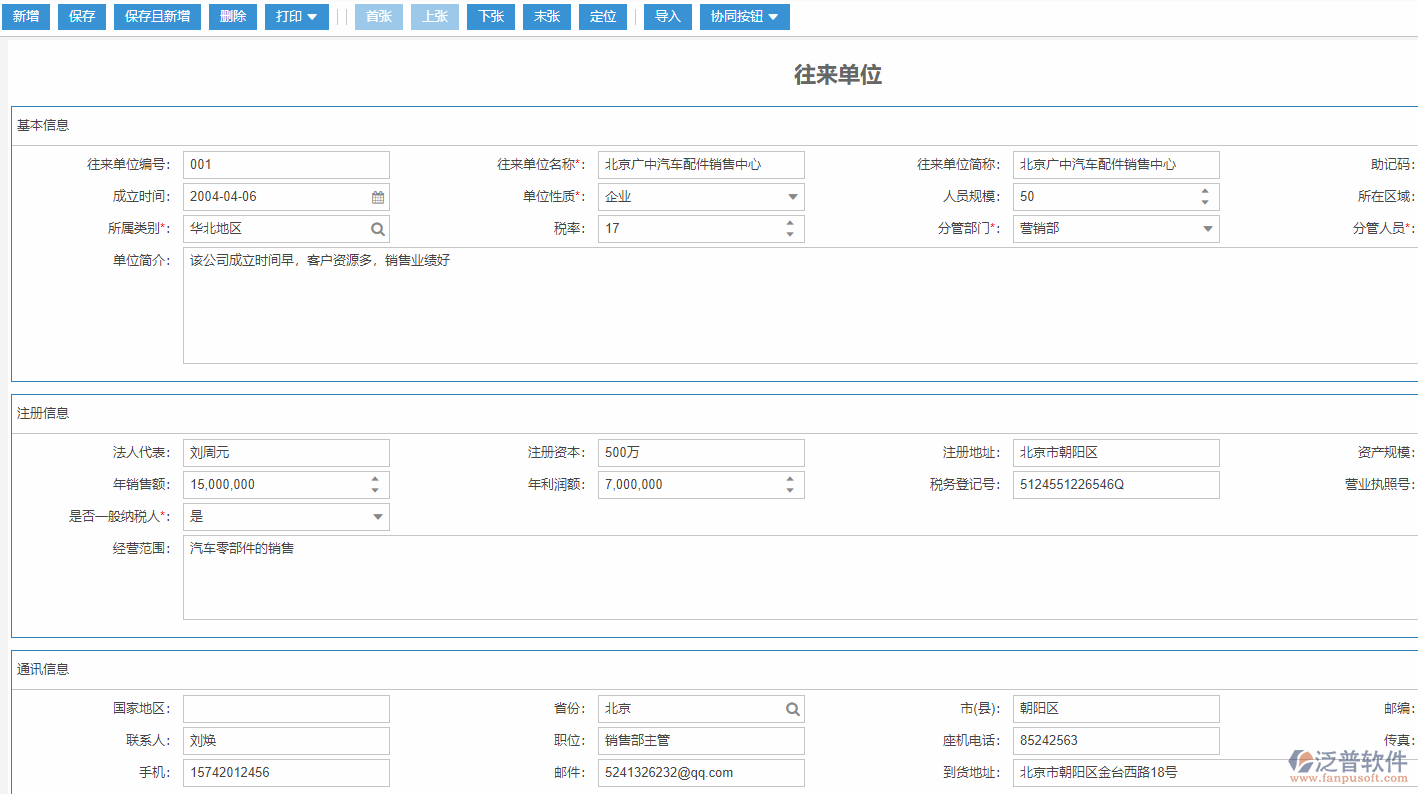Screen dimensions: 1418x794
Task: Expand the 单位性质 dropdown
Action: [x=793, y=197]
